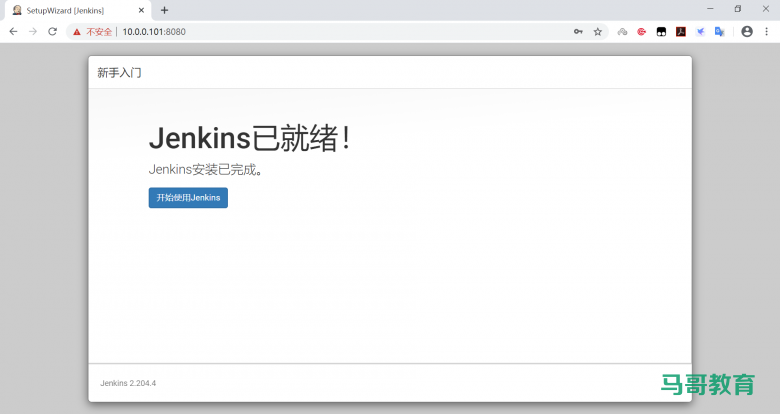780x414 pixels.
Task: Click the Jenkins 2.204.4 version text
Action: [x=128, y=383]
